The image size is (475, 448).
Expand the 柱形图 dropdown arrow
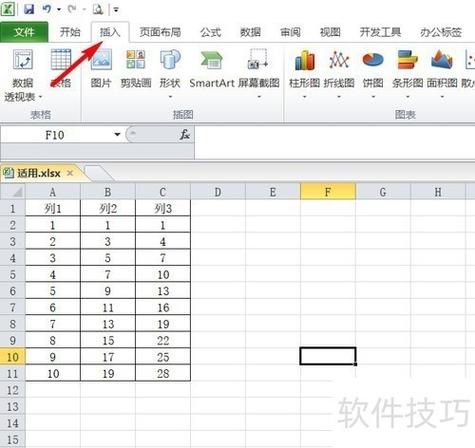click(304, 97)
